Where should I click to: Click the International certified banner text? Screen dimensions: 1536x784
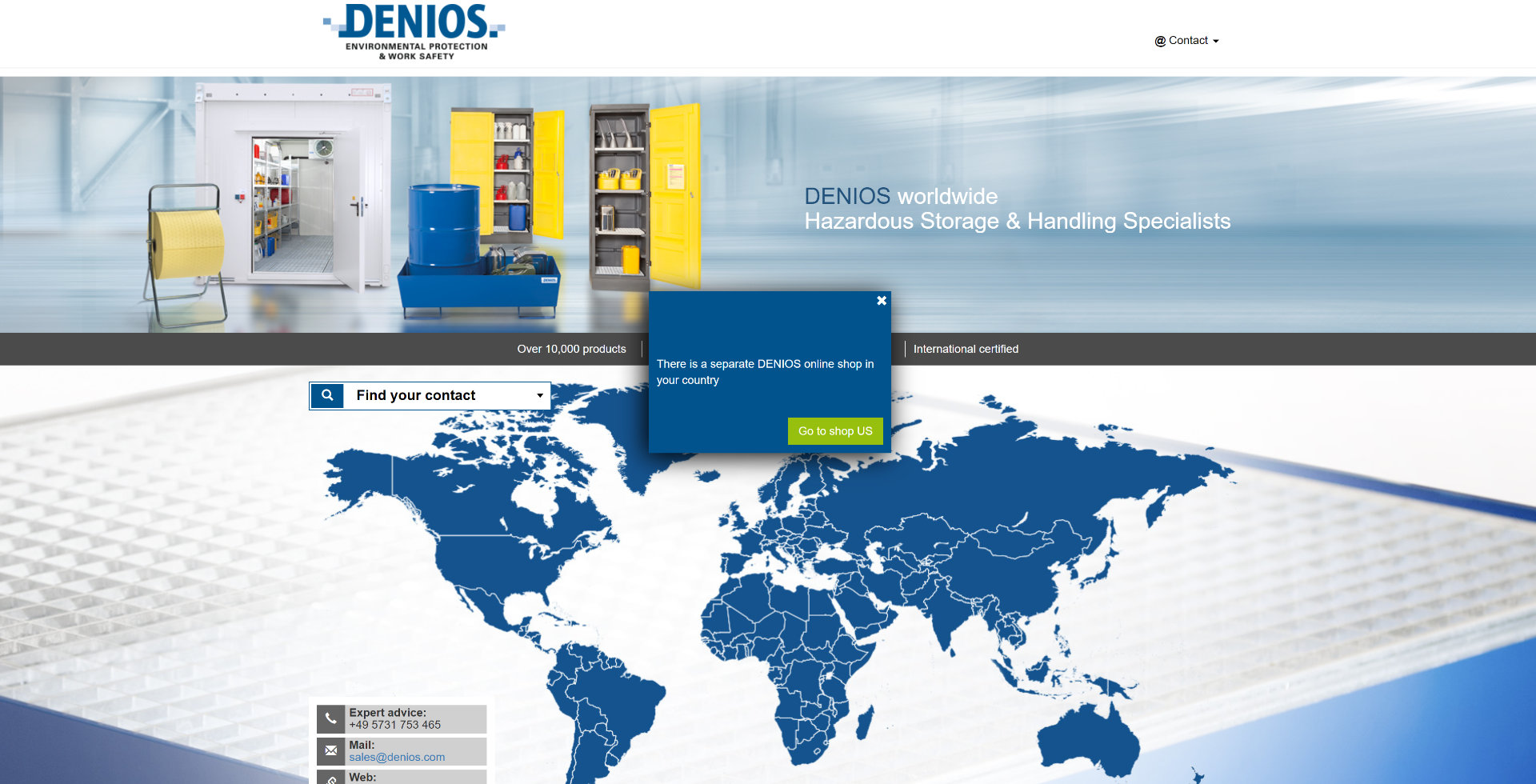(966, 350)
